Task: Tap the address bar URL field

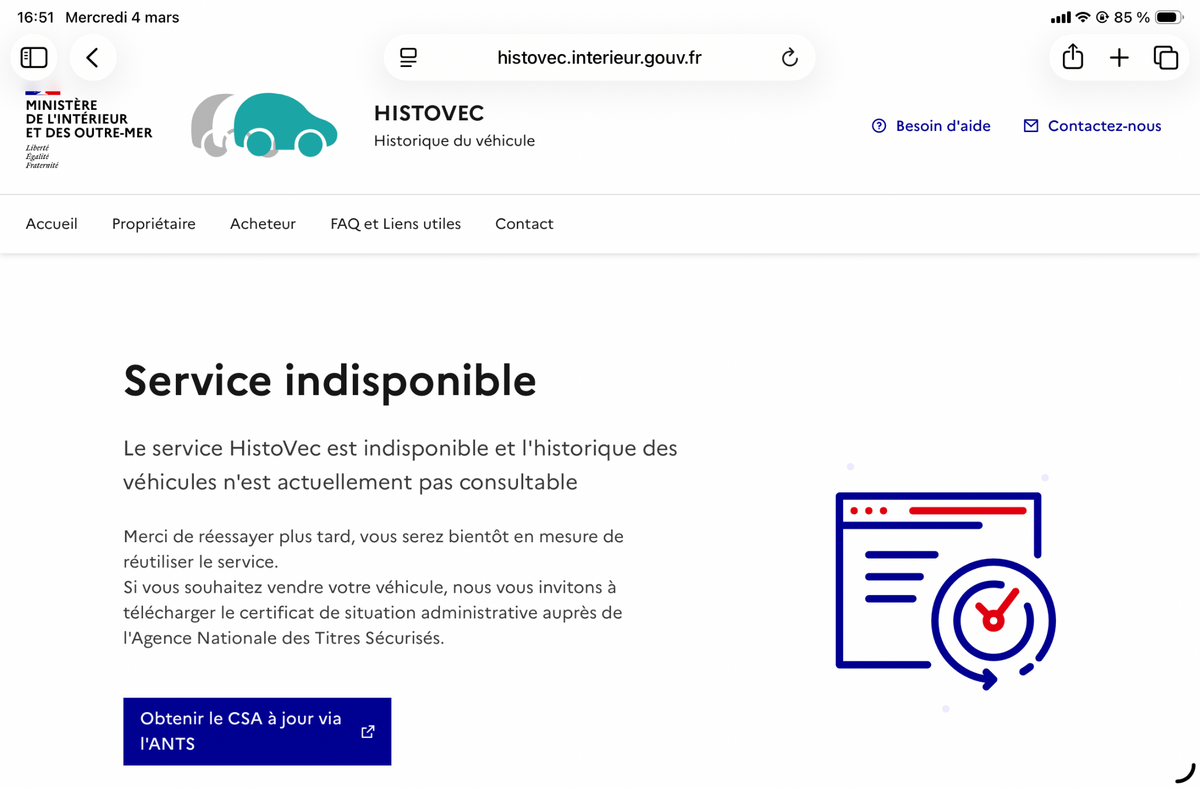Action: [599, 58]
